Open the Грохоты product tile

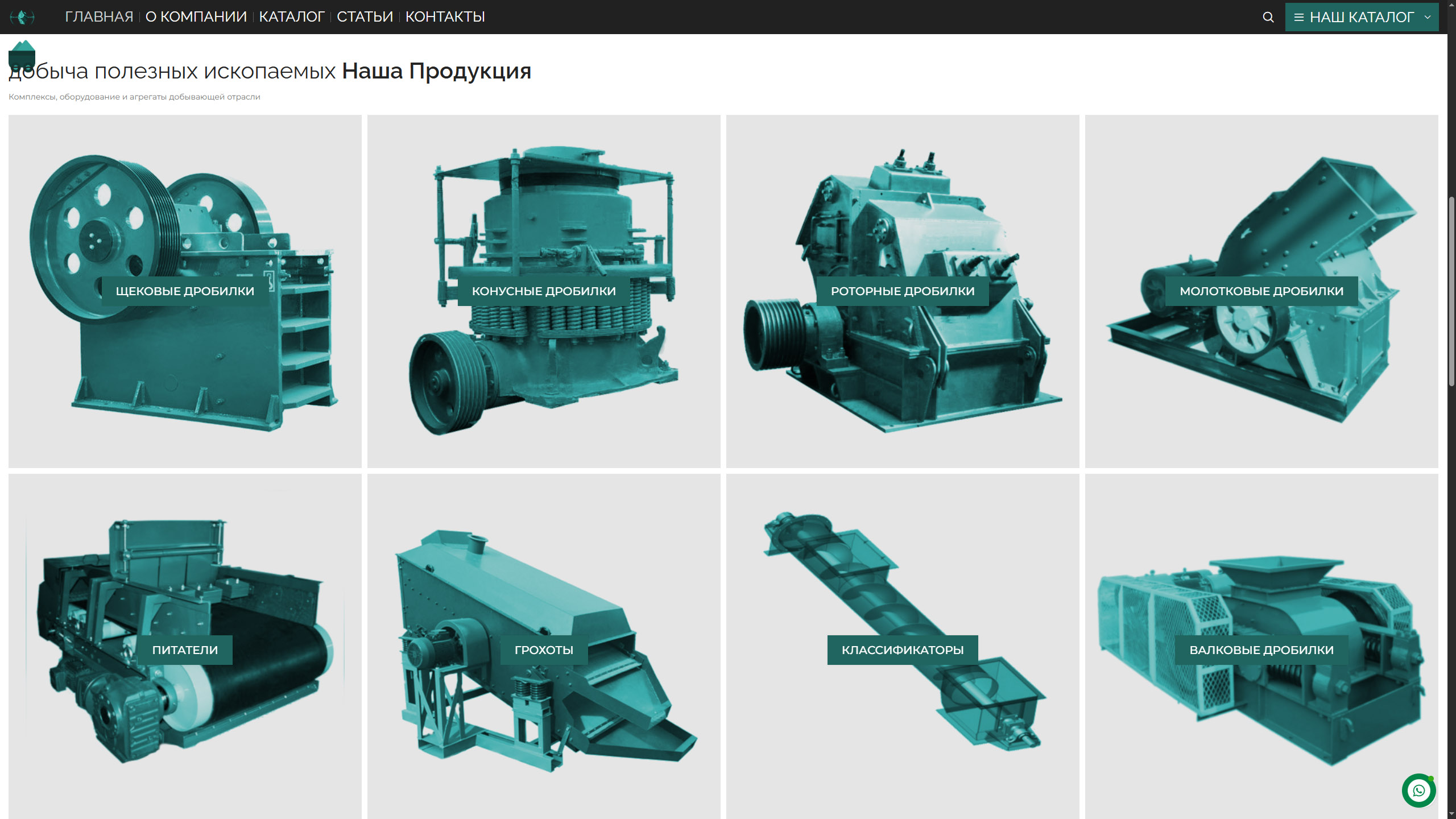coord(544,650)
